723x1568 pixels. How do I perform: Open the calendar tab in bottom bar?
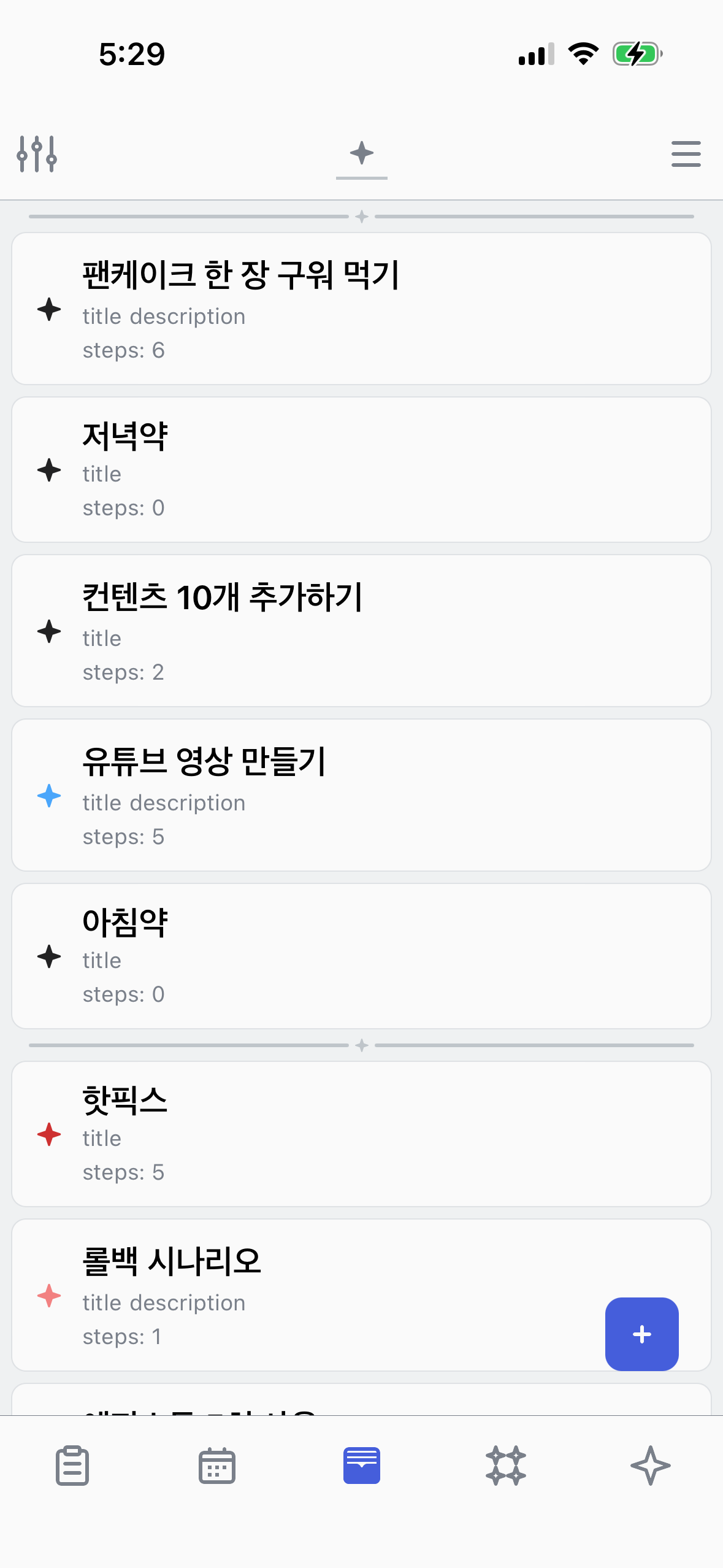217,1466
